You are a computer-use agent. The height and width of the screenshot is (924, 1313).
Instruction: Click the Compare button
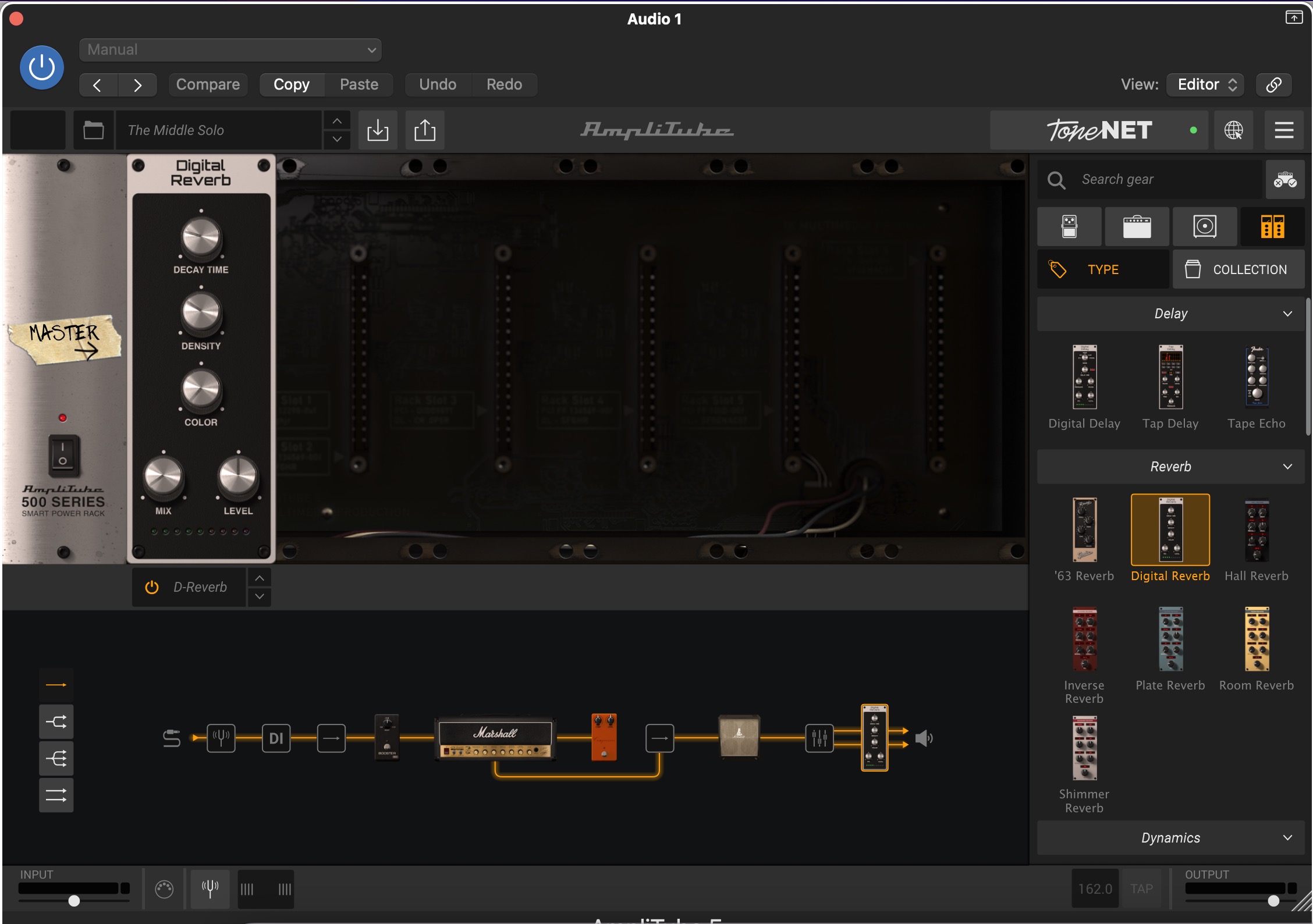208,85
